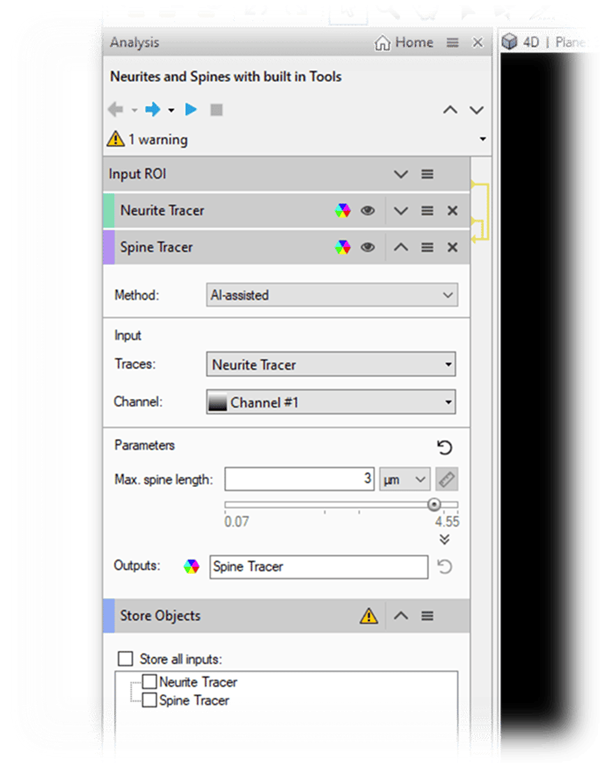
Task: Click the Neurite Tracer header title
Action: pyautogui.click(x=162, y=211)
